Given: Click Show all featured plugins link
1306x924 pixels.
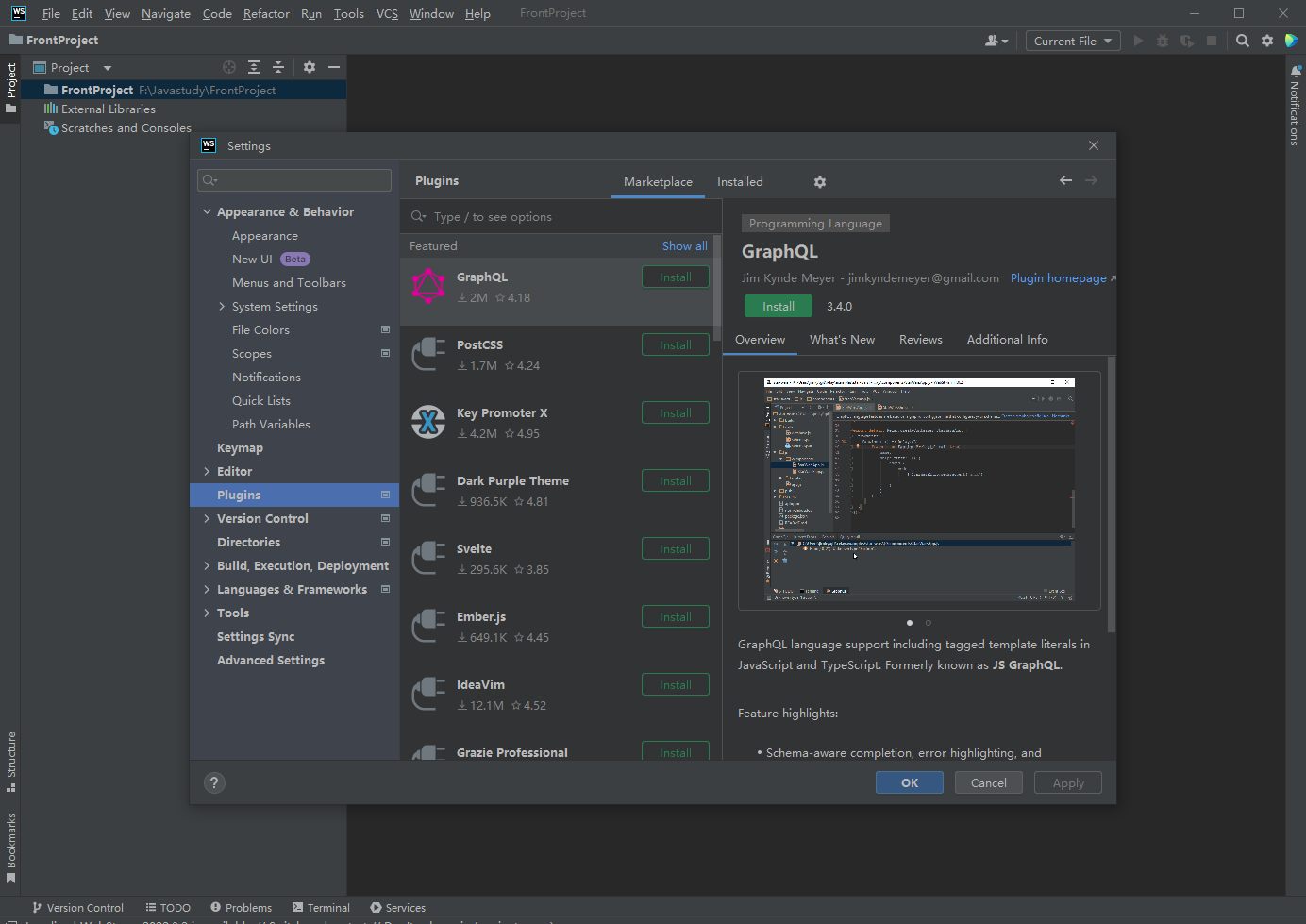Looking at the screenshot, I should coord(684,246).
